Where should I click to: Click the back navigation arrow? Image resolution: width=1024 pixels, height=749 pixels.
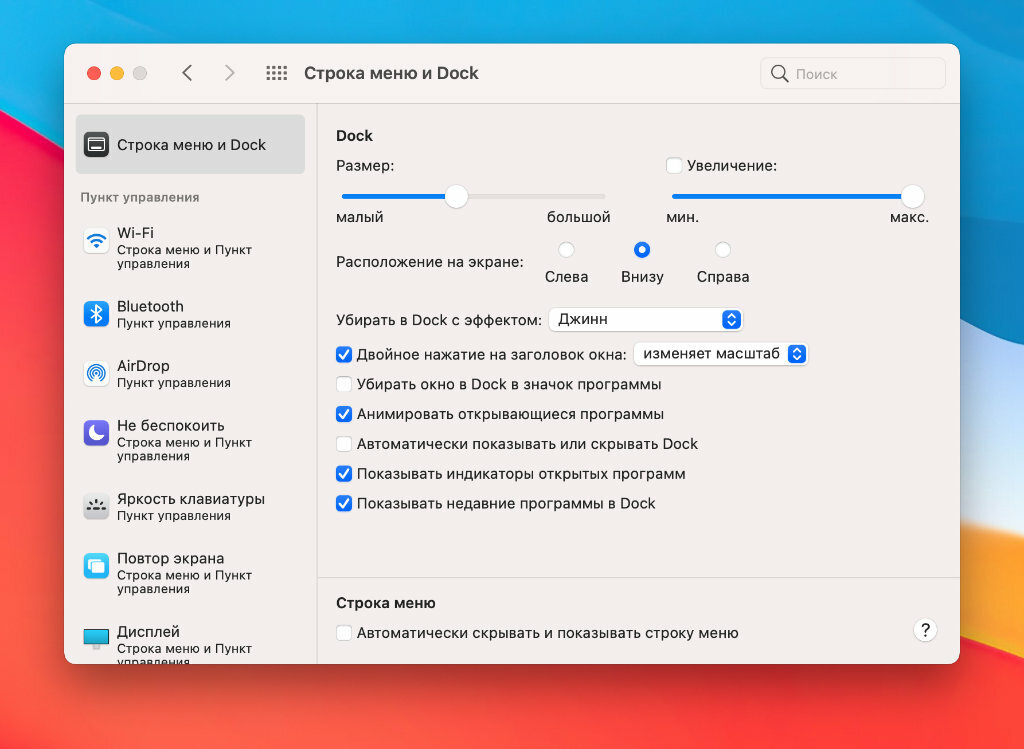(187, 73)
